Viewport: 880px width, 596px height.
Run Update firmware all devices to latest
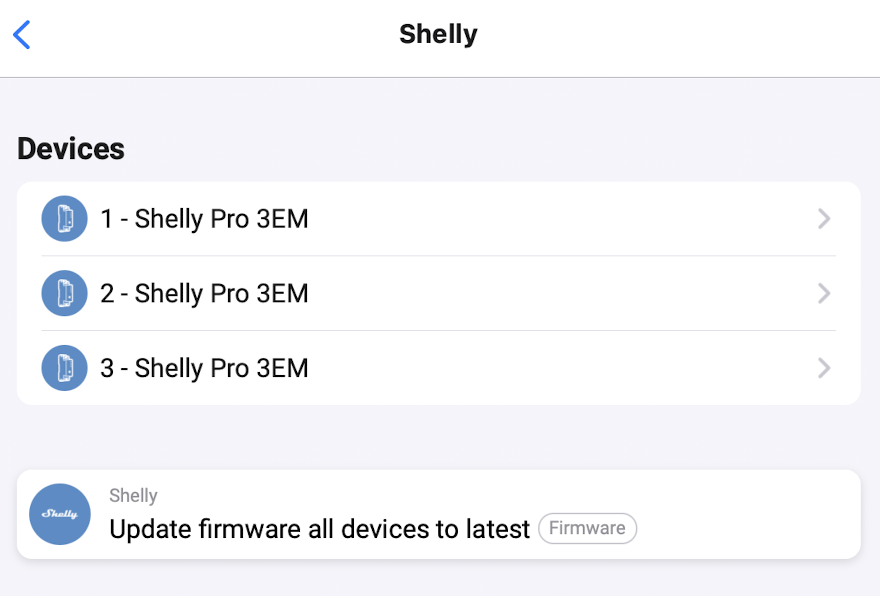(x=319, y=529)
